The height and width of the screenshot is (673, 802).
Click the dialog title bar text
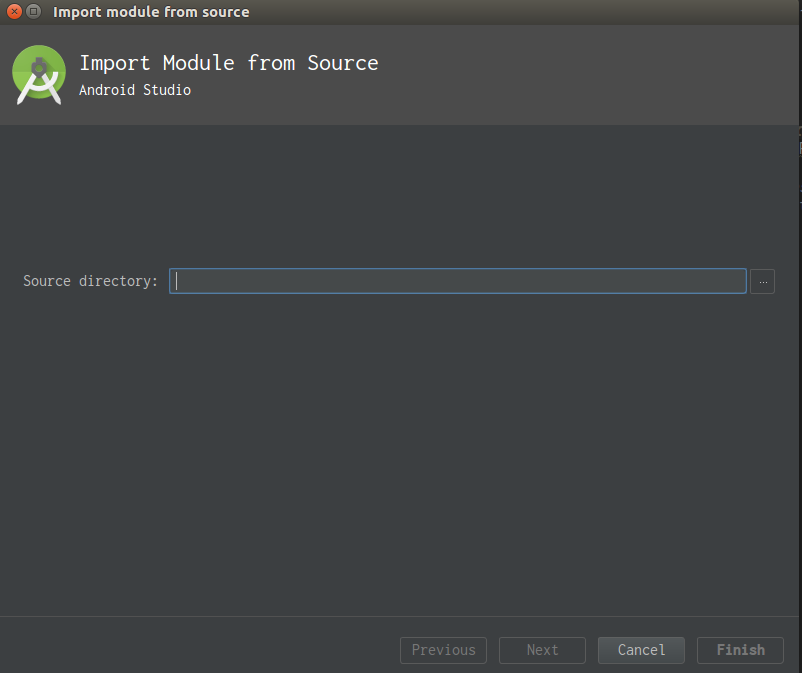click(151, 12)
